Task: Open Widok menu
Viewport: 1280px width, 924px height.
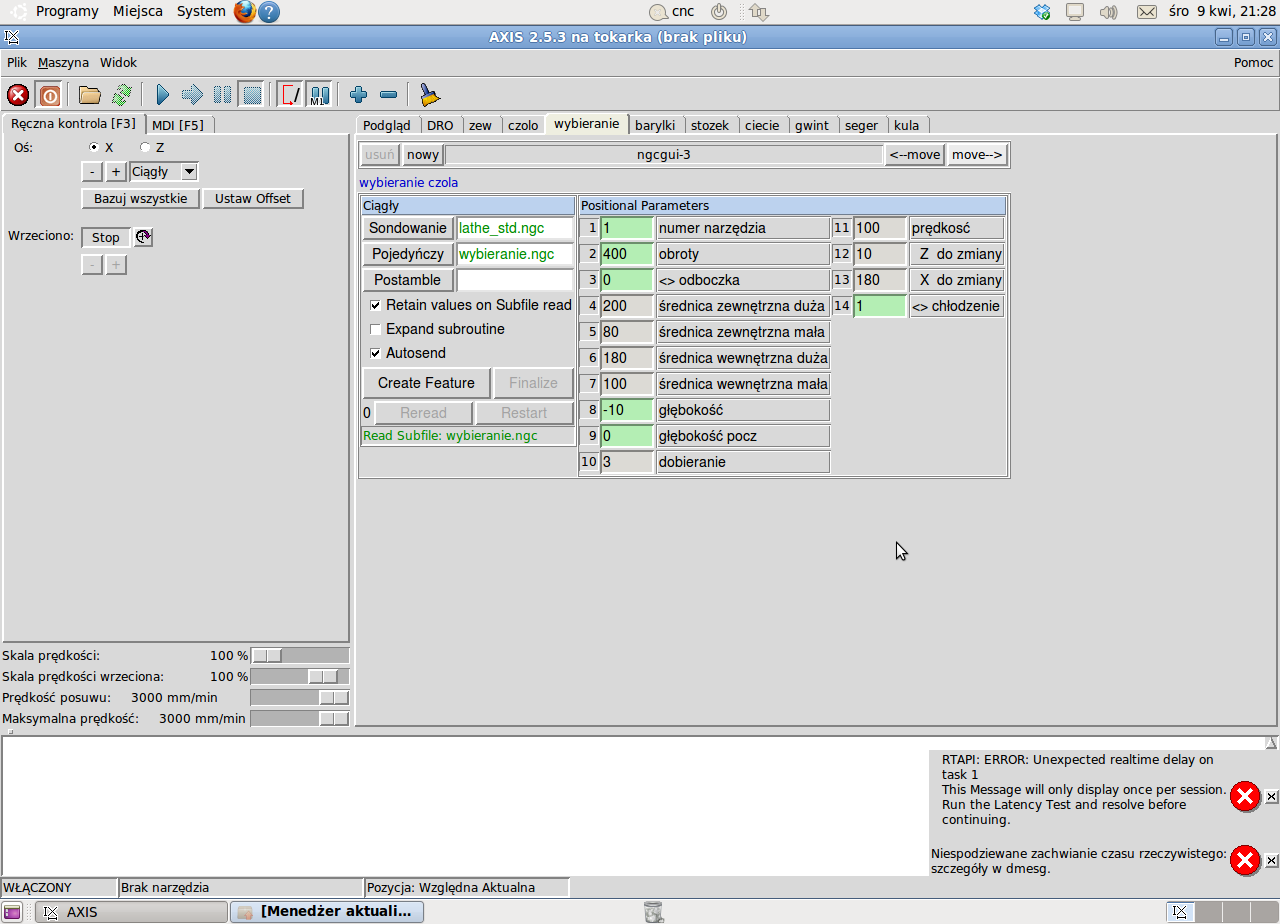Action: pos(118,62)
